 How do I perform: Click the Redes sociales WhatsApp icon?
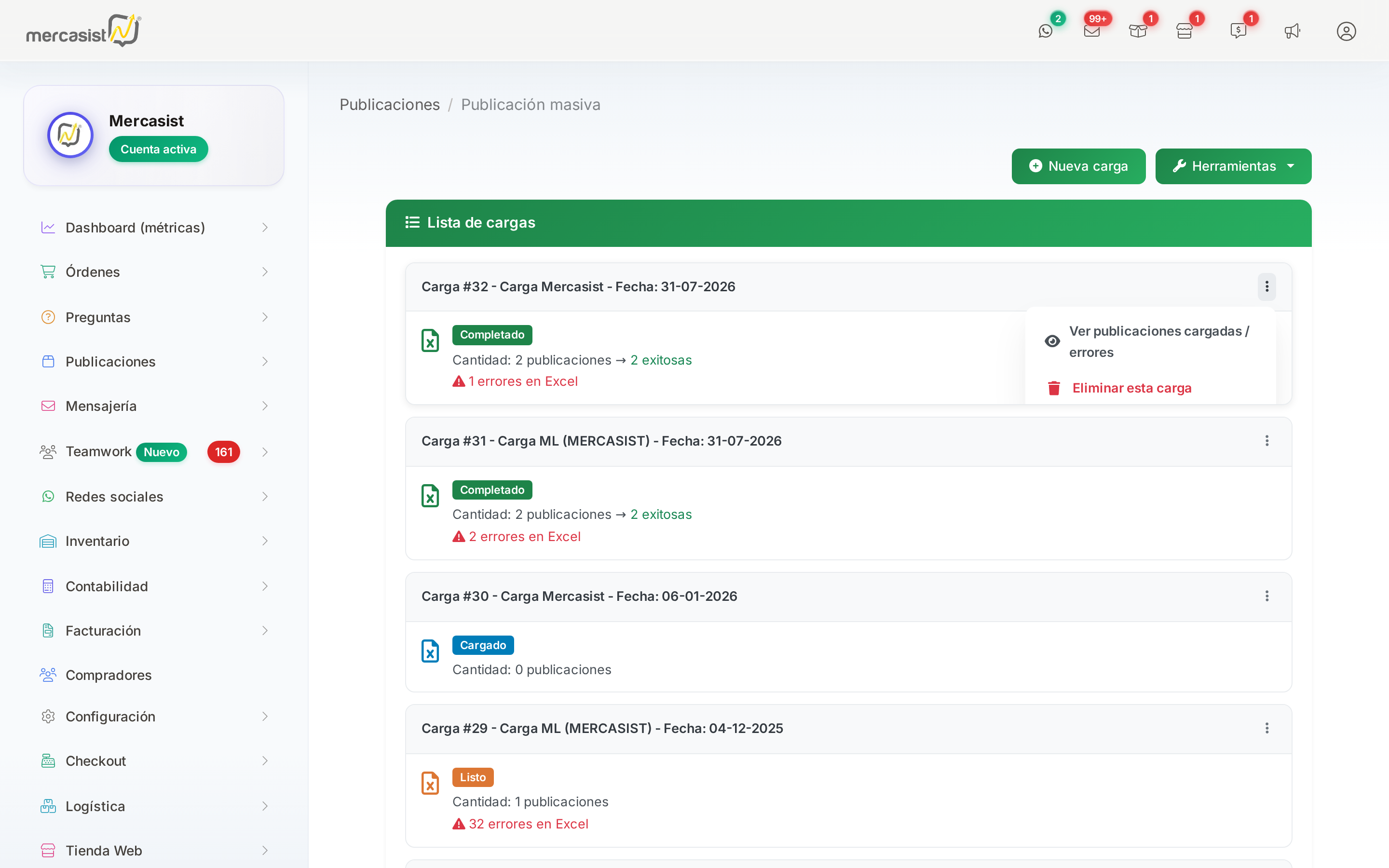(x=48, y=496)
